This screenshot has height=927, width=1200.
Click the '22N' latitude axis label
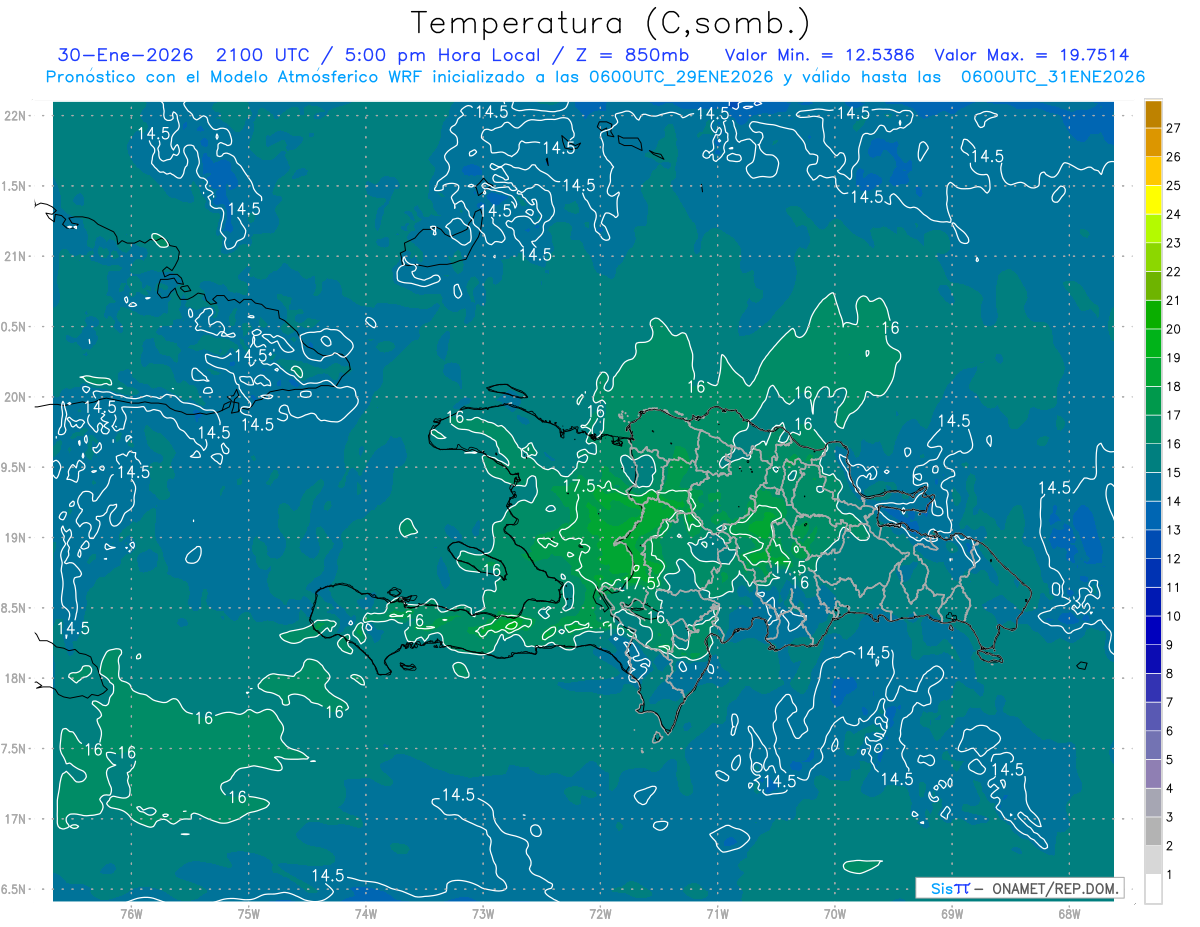pyautogui.click(x=17, y=115)
